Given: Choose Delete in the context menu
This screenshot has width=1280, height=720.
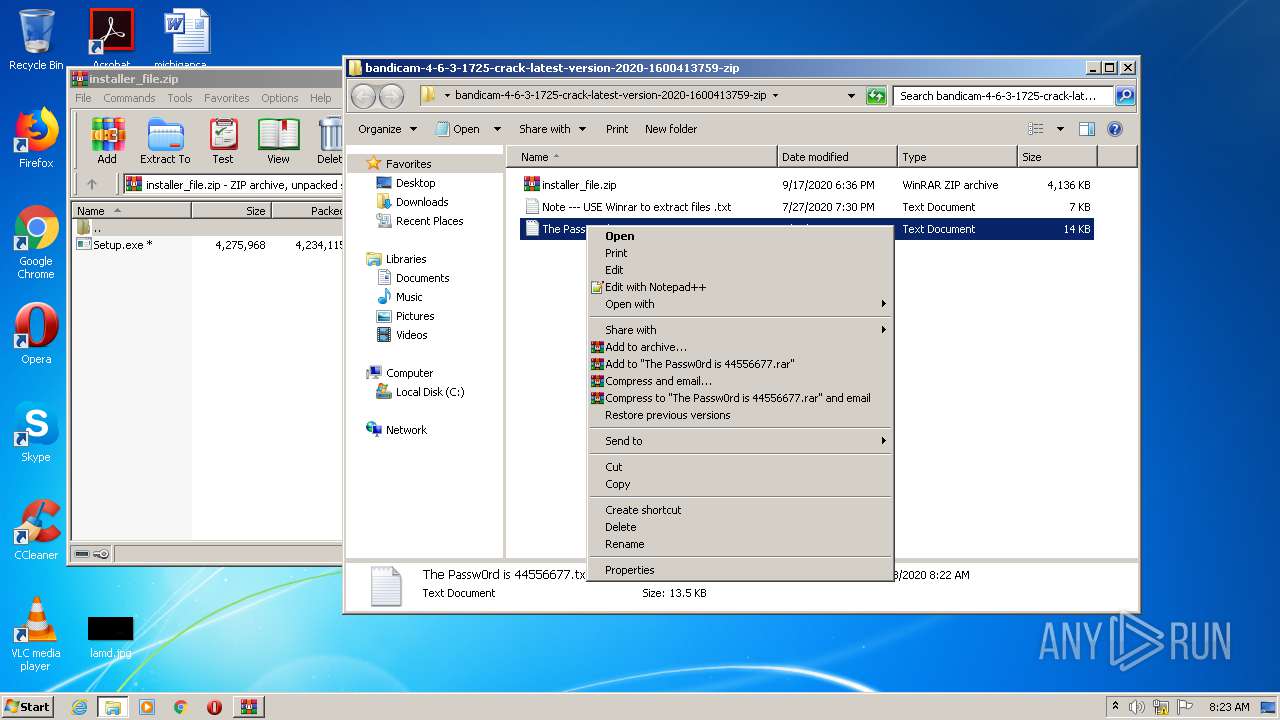Looking at the screenshot, I should coord(739,527).
